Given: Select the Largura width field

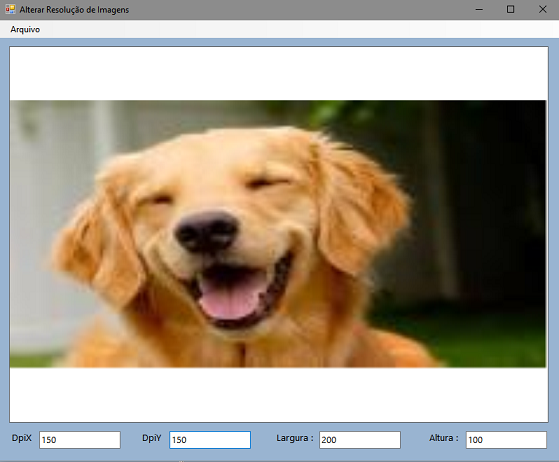Looking at the screenshot, I should pyautogui.click(x=360, y=440).
